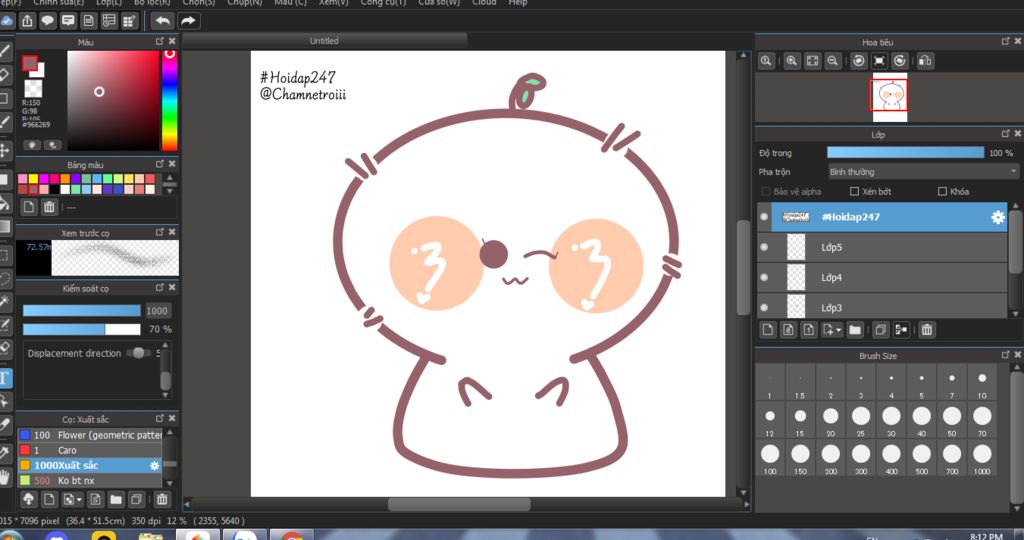1024x540 pixels.
Task: Hide the Lớp3 layer
Action: (764, 307)
